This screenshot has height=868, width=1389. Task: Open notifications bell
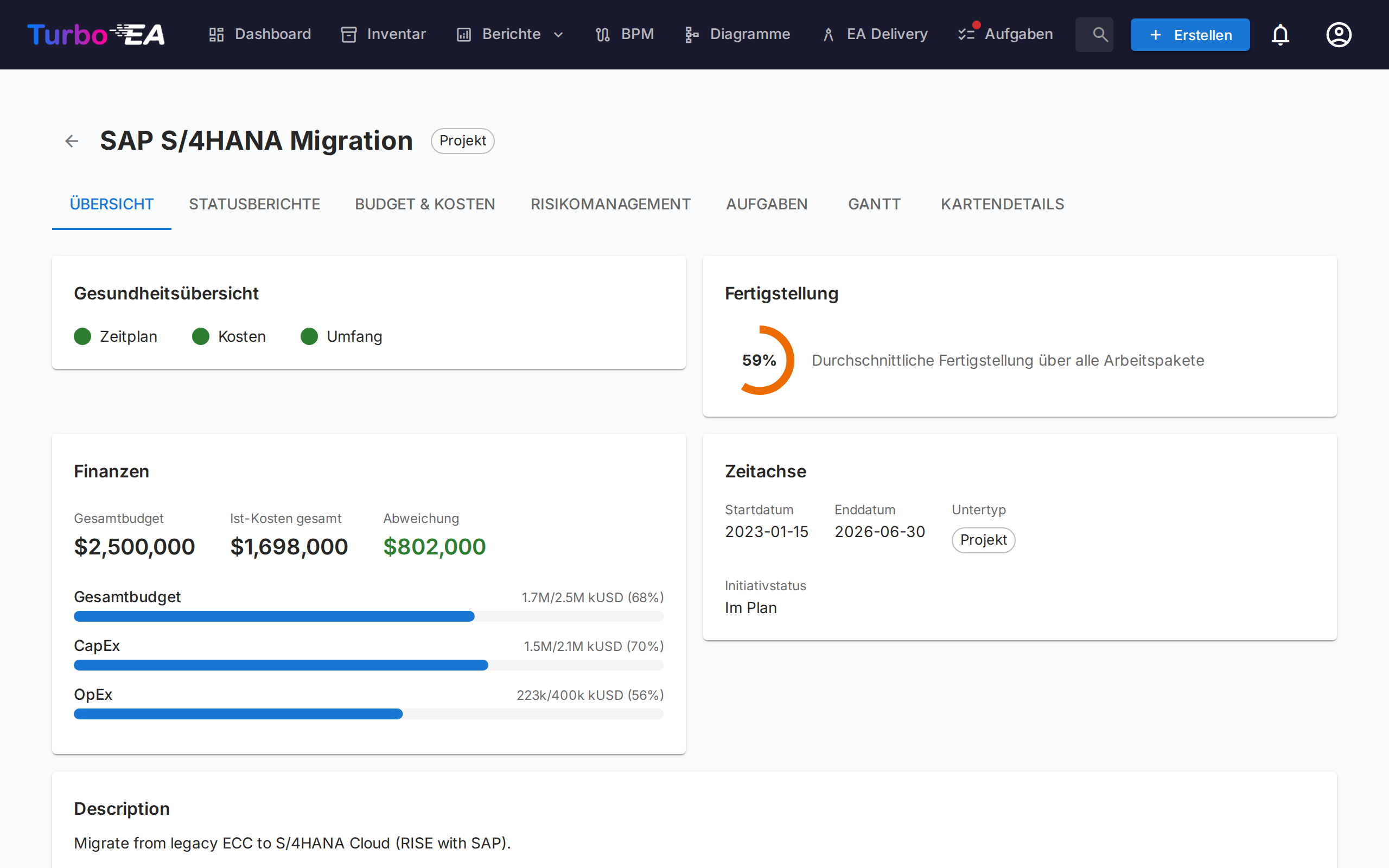1280,34
